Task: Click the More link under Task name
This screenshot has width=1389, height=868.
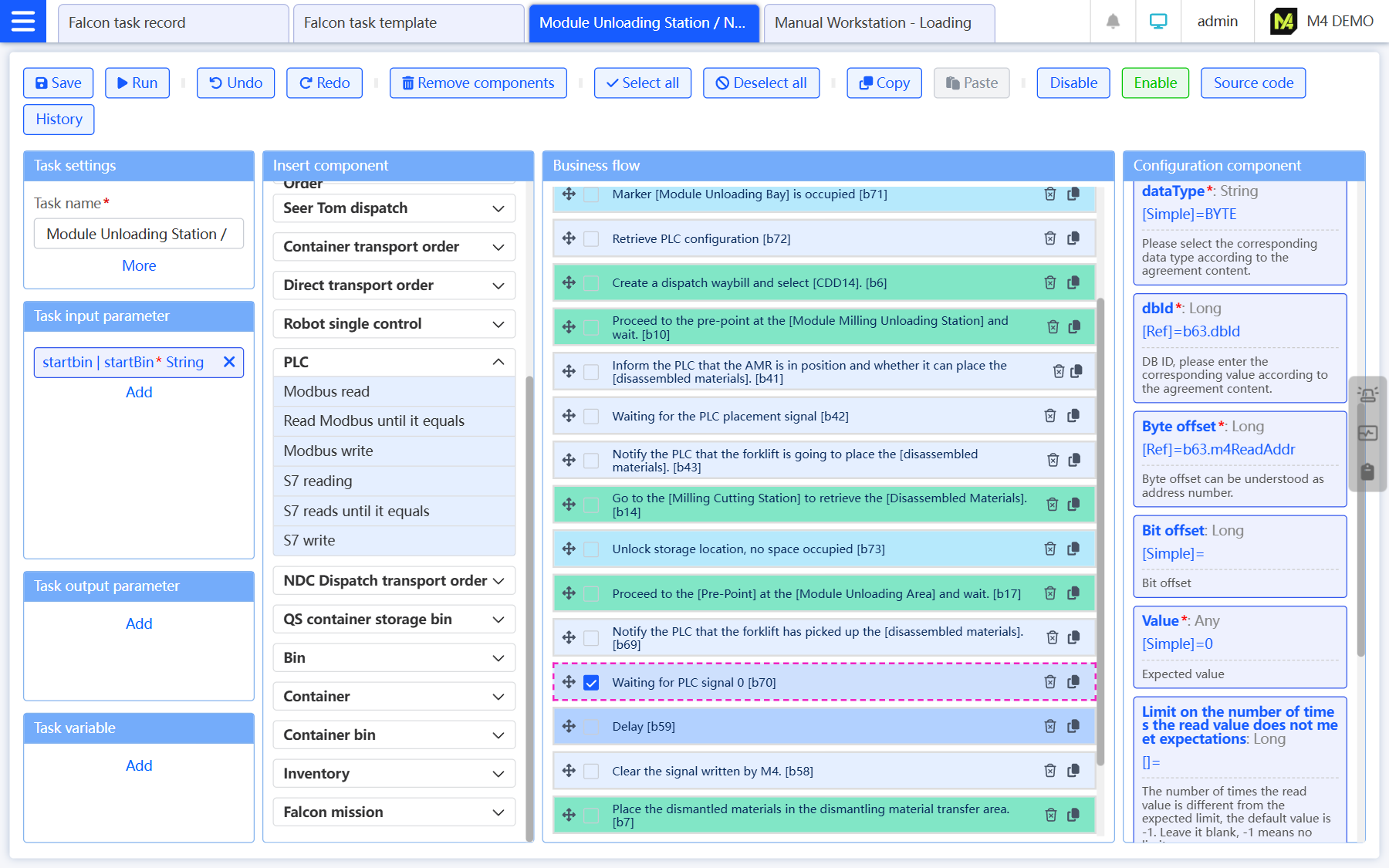Action: pyautogui.click(x=139, y=265)
